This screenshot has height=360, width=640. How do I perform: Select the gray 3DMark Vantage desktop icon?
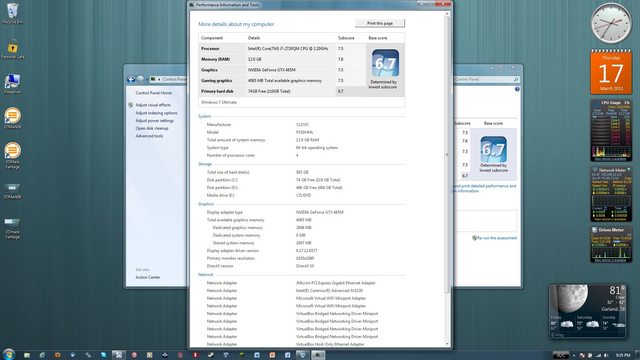point(12,228)
